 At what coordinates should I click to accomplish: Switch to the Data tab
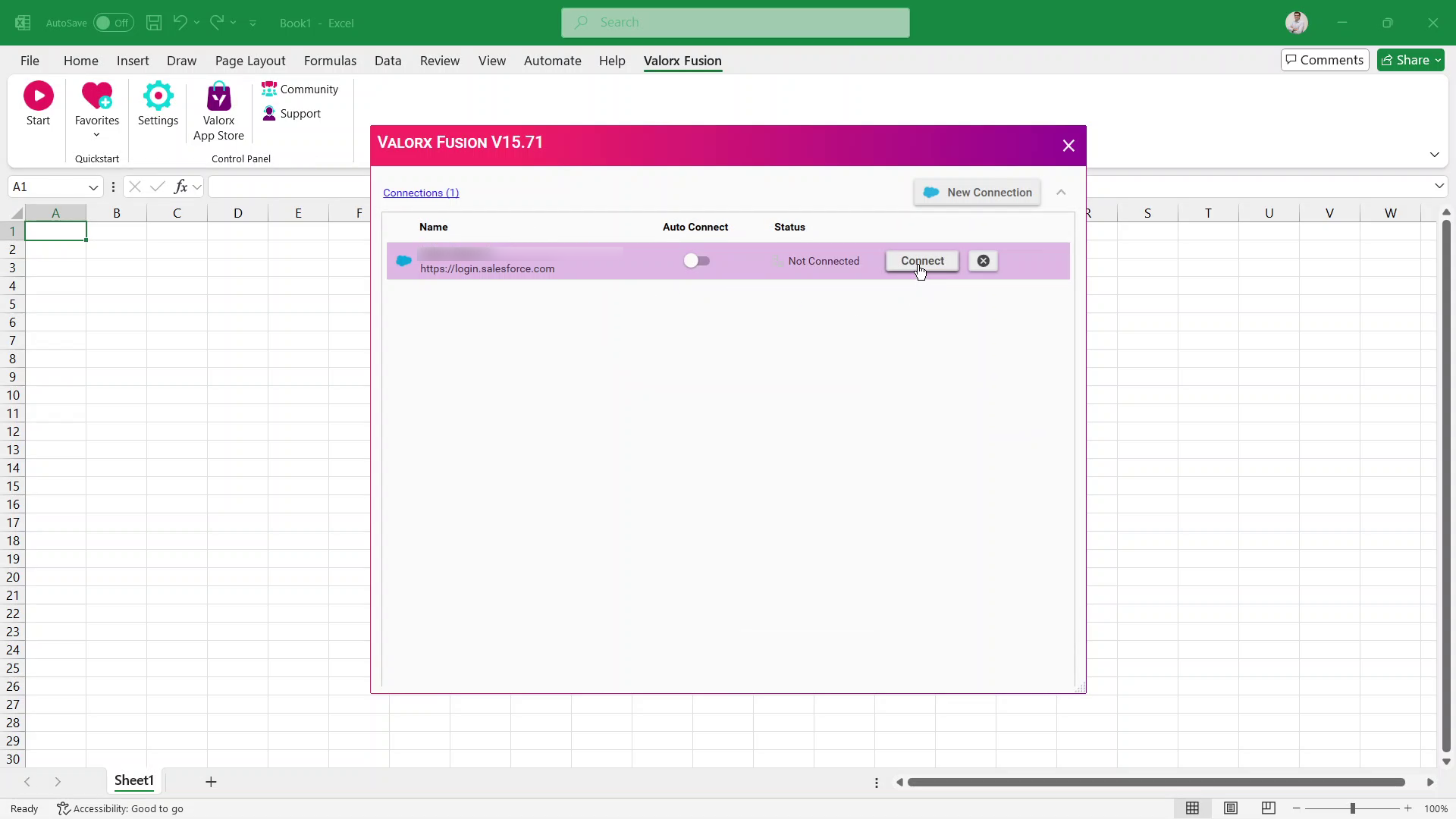[388, 61]
